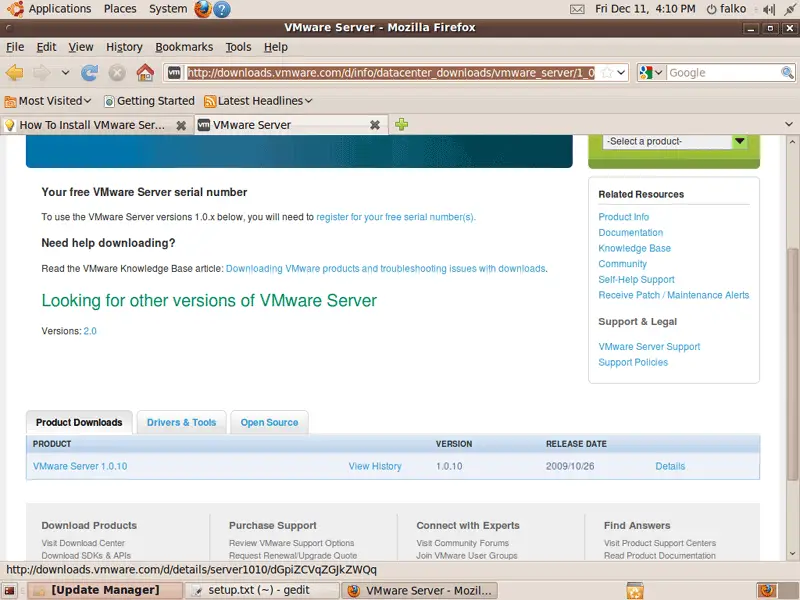The width and height of the screenshot is (800, 600).
Task: Close the VMware Server tab
Action: pyautogui.click(x=374, y=125)
